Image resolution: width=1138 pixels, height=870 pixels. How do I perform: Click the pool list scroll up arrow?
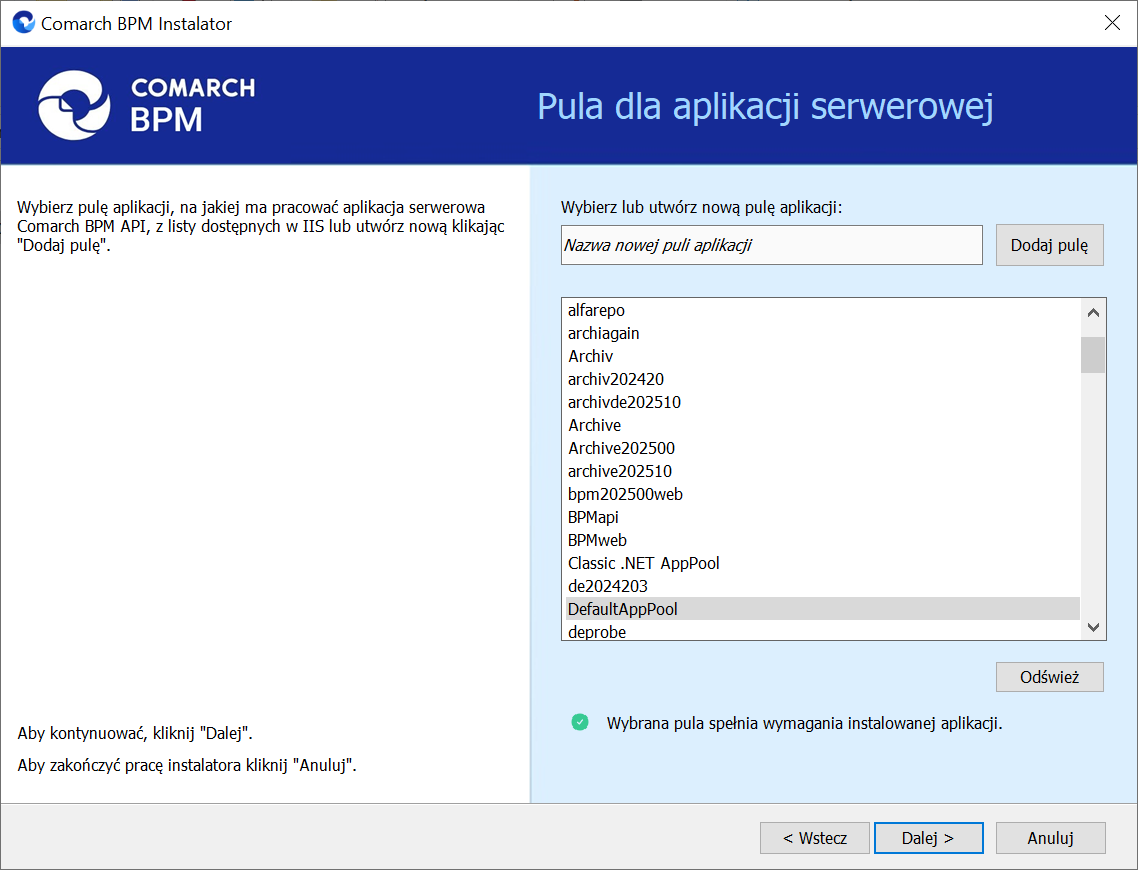[x=1093, y=313]
